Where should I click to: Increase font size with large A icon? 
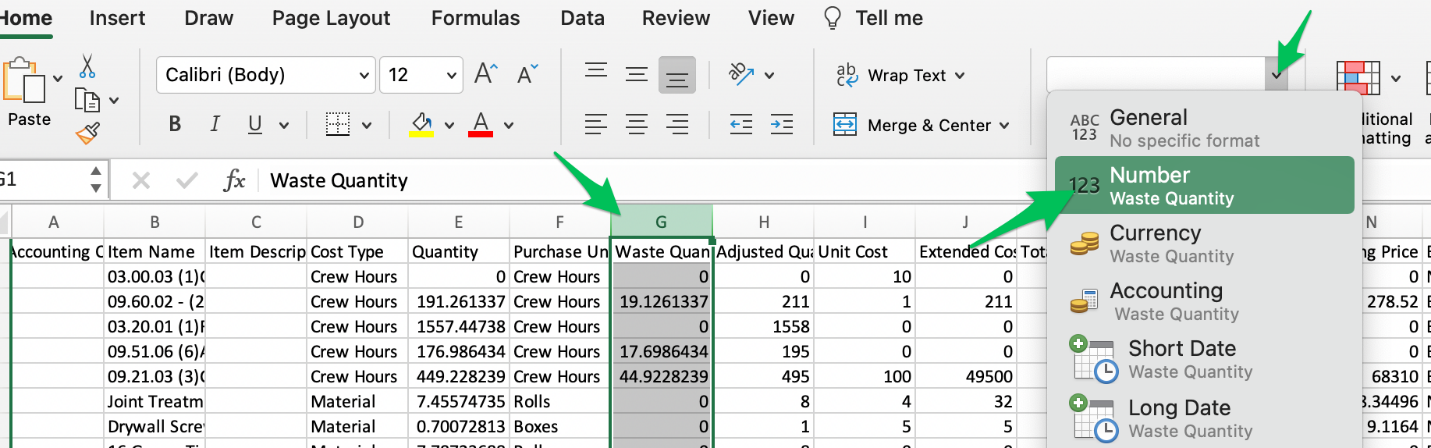pos(486,74)
